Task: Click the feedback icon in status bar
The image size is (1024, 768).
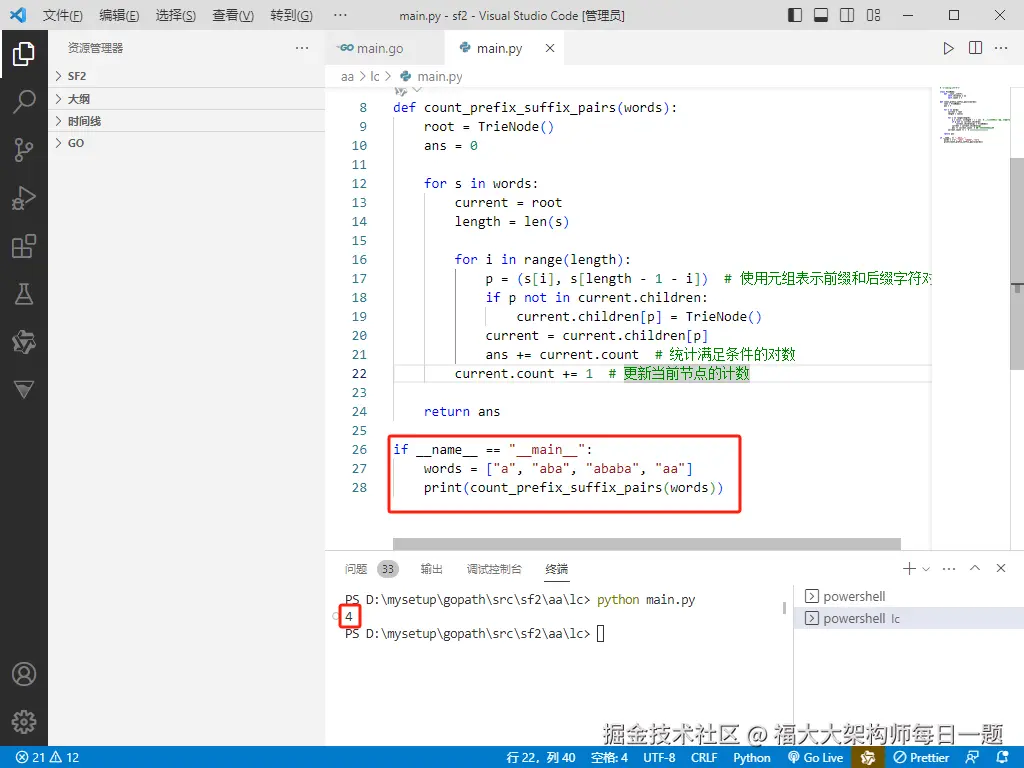Action: point(972,758)
